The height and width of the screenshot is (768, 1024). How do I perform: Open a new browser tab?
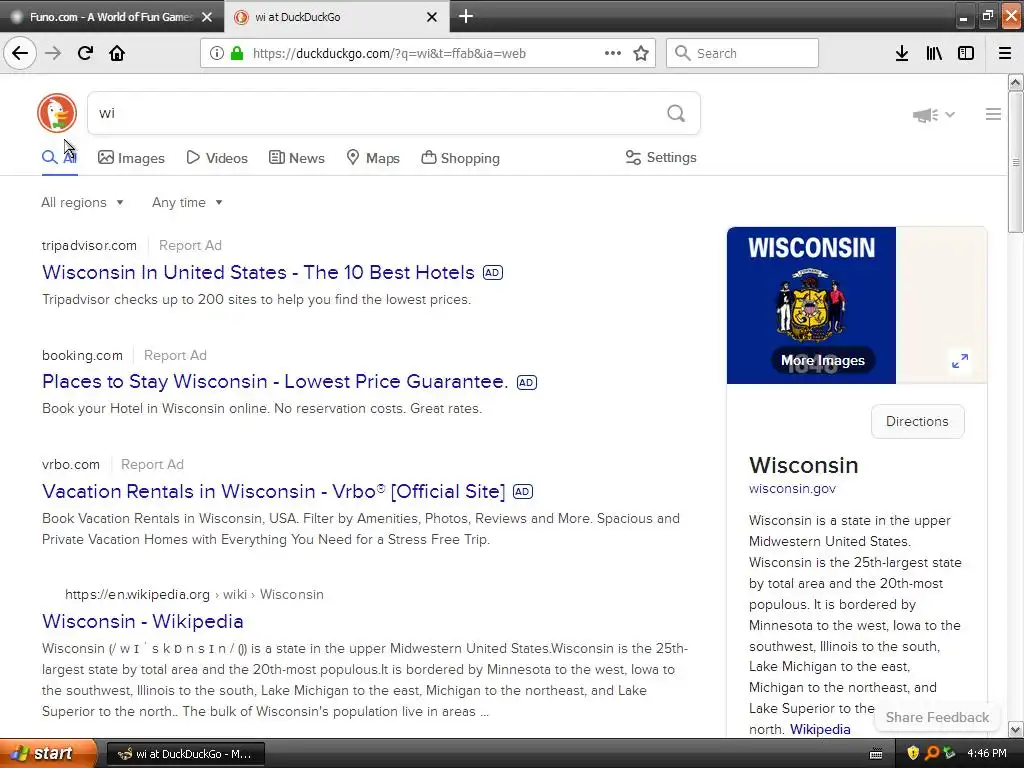pos(466,16)
